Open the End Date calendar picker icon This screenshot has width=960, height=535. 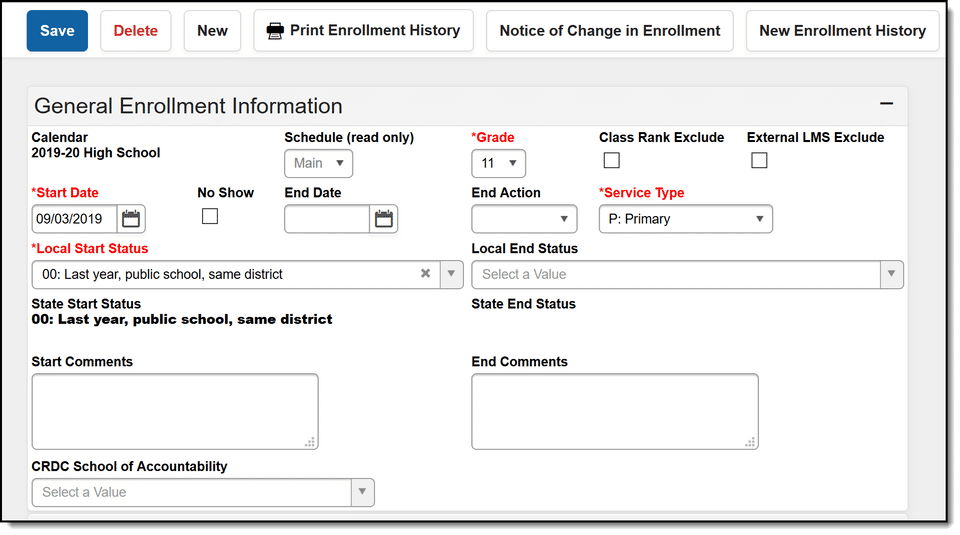click(384, 219)
